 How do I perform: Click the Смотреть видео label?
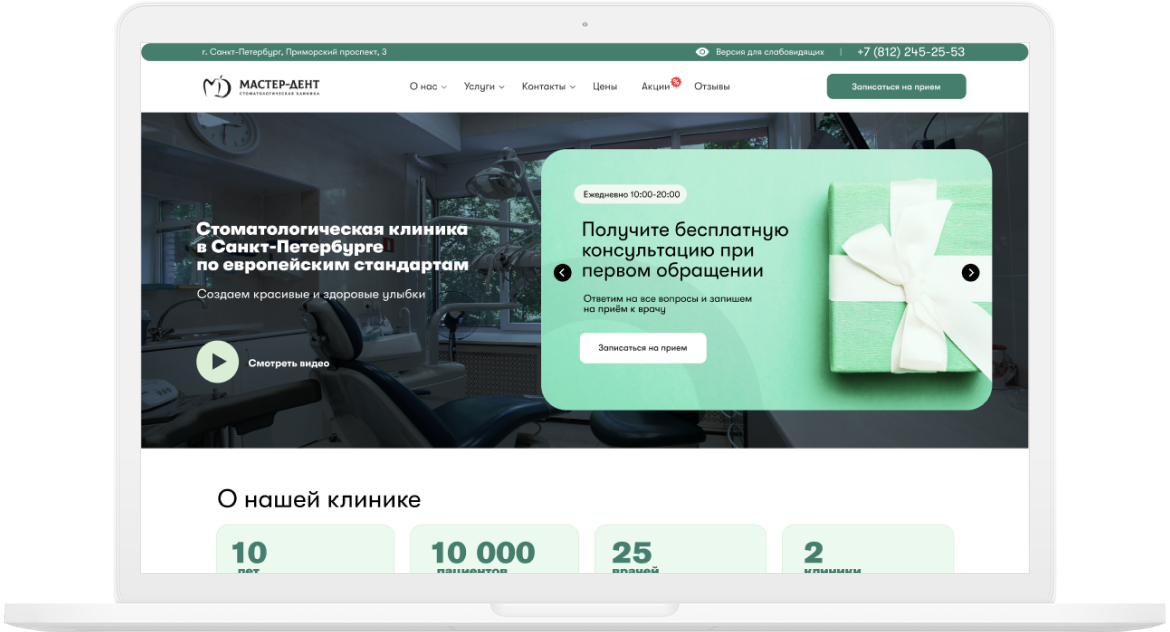click(288, 363)
